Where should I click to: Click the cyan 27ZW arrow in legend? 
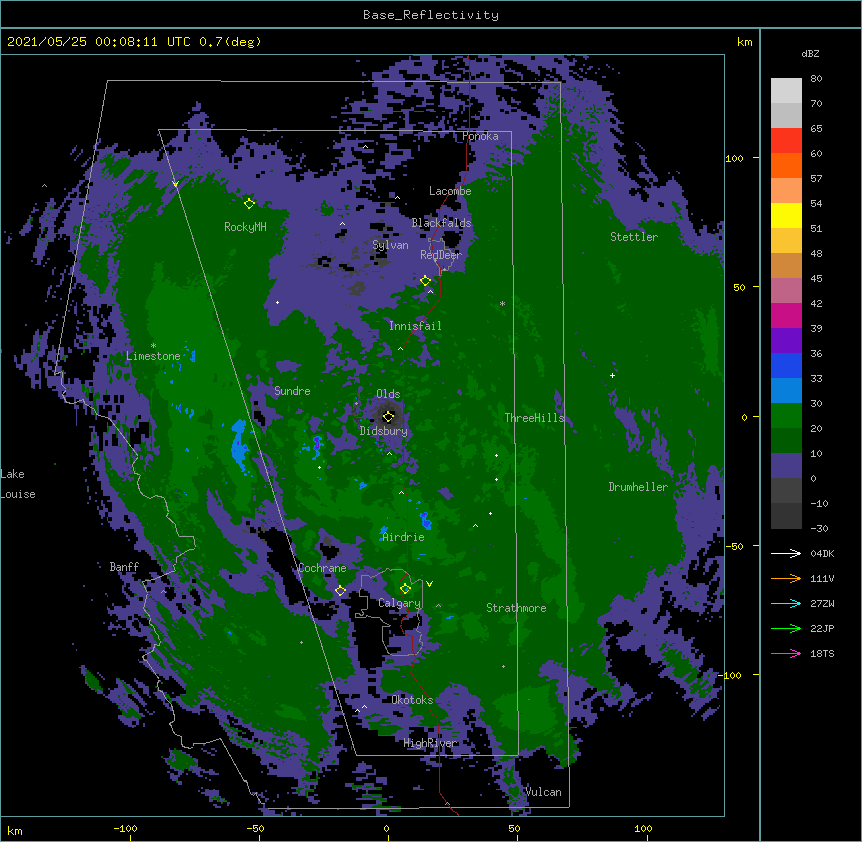click(786, 603)
